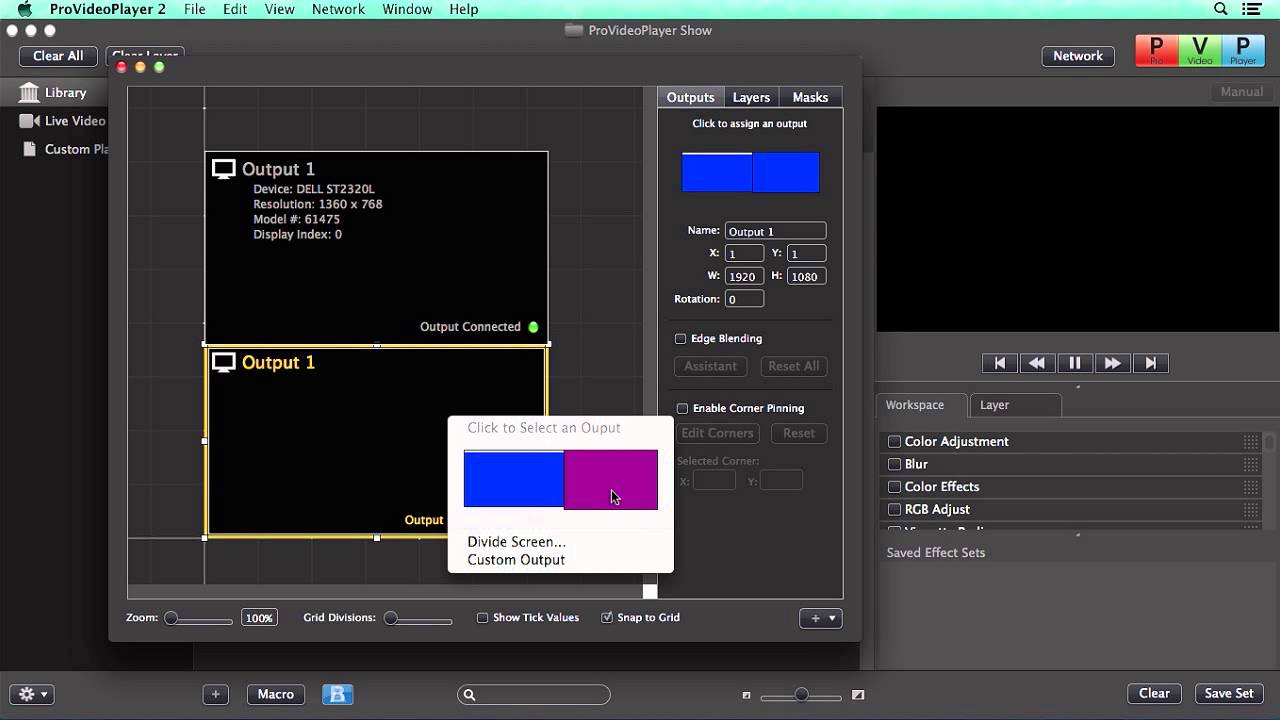Open the Apple menu
1280x720 pixels.
tap(25, 9)
